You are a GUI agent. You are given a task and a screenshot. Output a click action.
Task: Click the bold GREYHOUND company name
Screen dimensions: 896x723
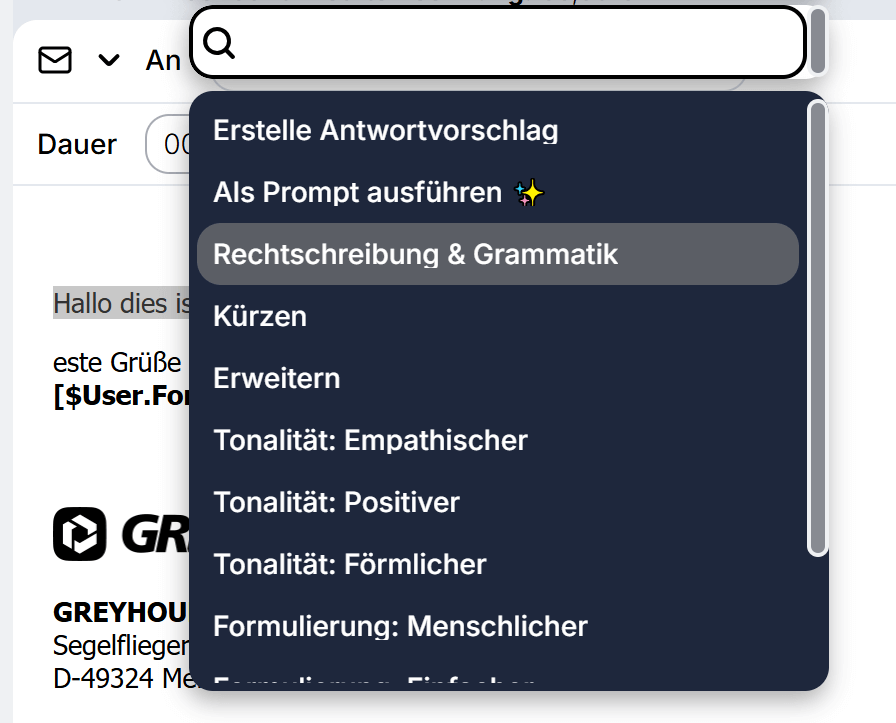(120, 612)
